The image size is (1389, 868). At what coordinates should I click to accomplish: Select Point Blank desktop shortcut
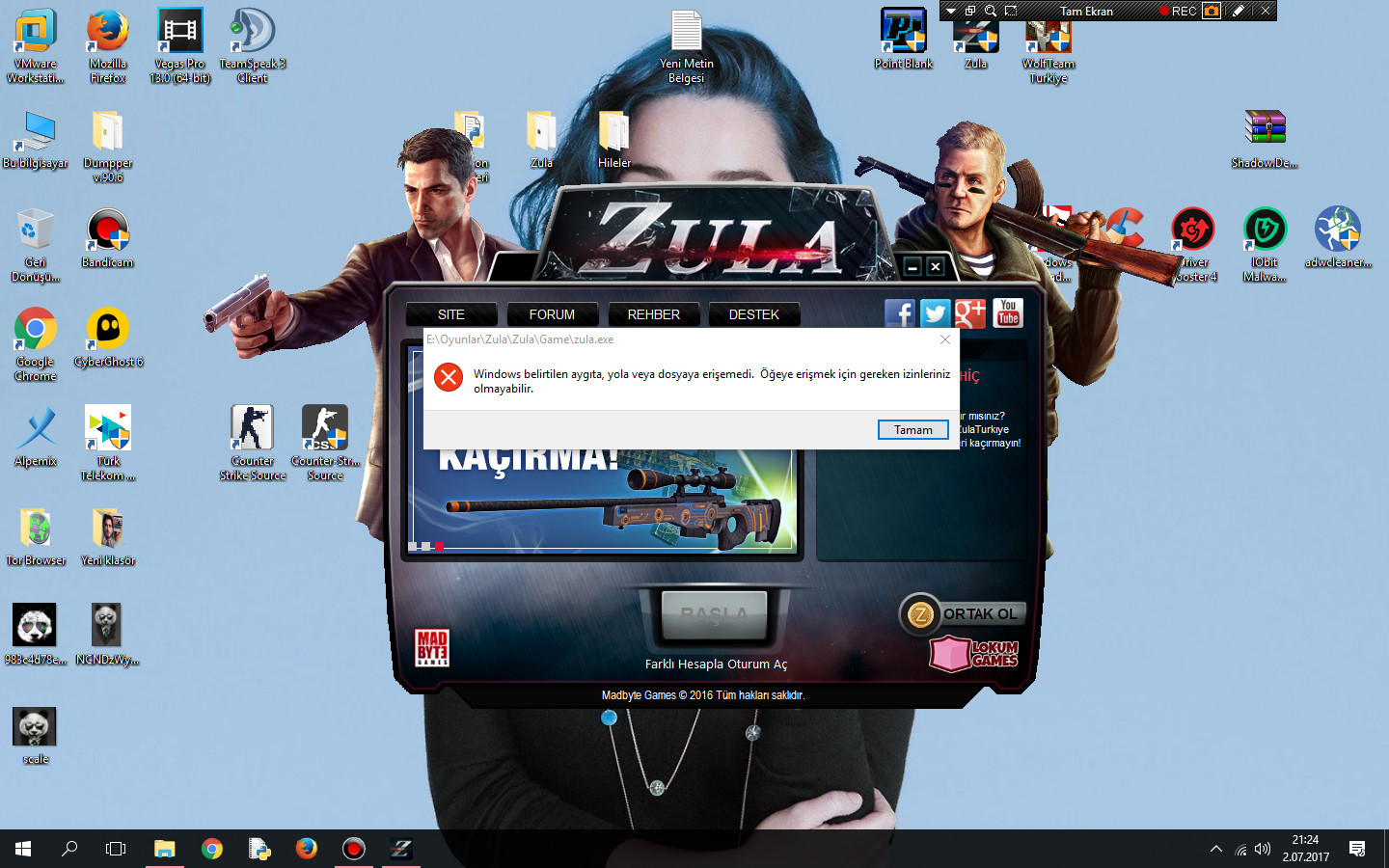pos(904,39)
